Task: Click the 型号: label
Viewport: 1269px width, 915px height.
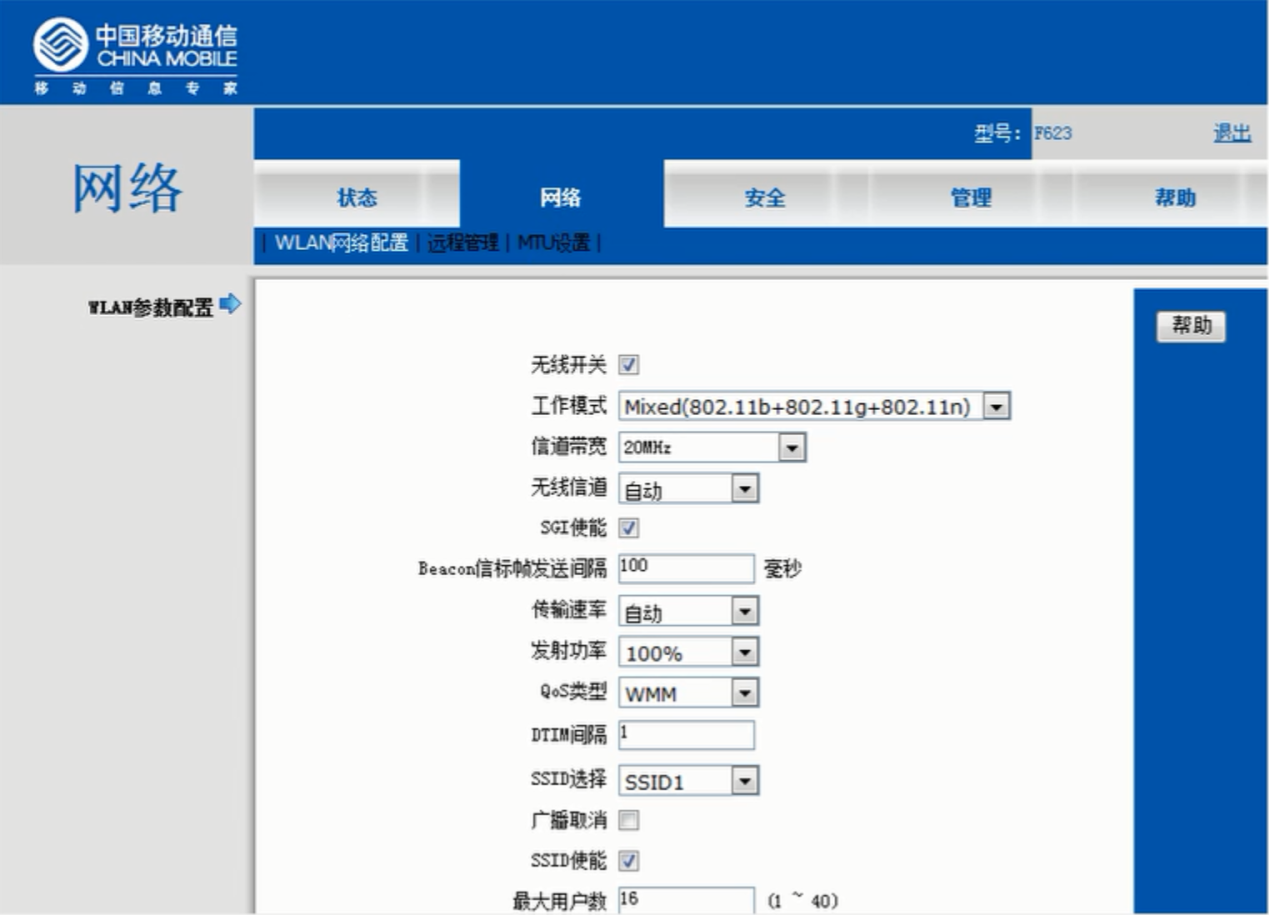Action: (998, 133)
